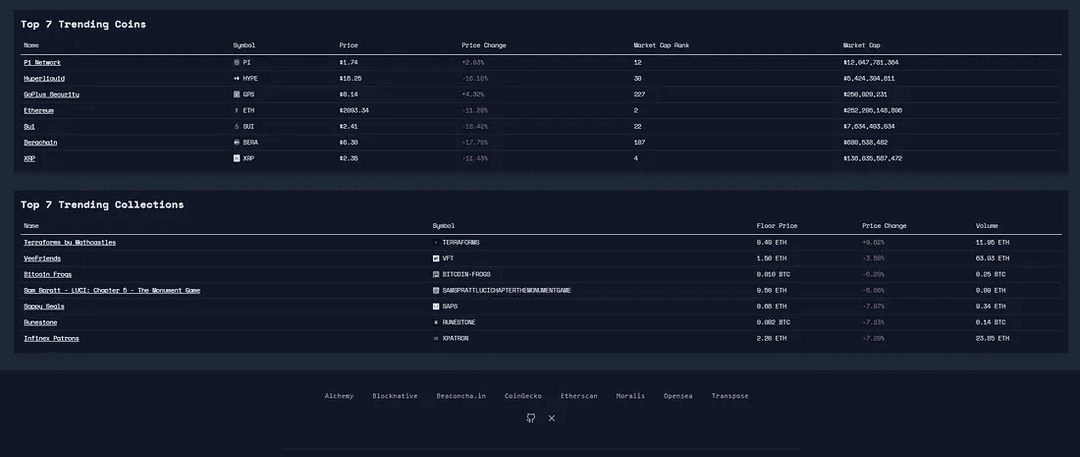The image size is (1080, 457).
Task: Select Terraforms floor price 0.49 ETH
Action: (771, 243)
